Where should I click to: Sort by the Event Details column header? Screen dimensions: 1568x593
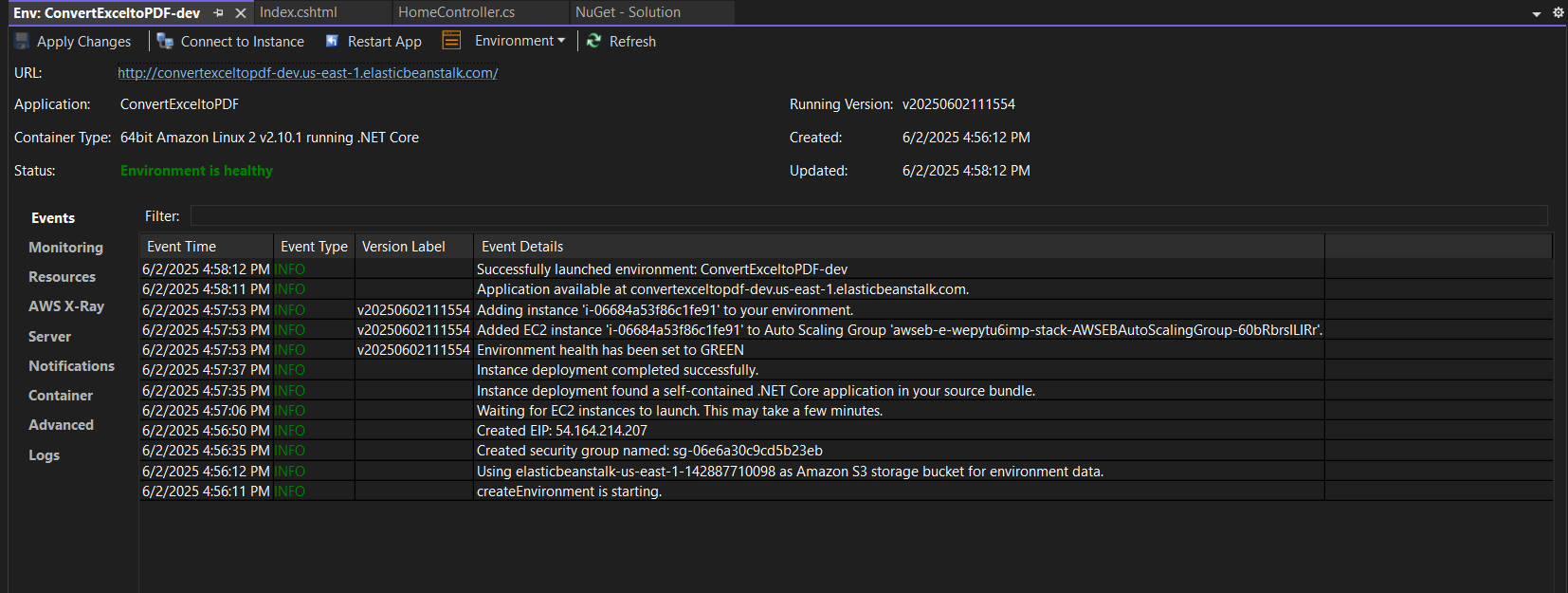(899, 247)
